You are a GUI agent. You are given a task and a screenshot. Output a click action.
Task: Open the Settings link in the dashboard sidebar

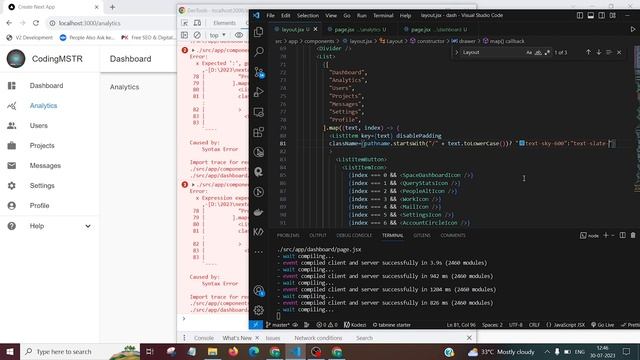tap(42, 186)
